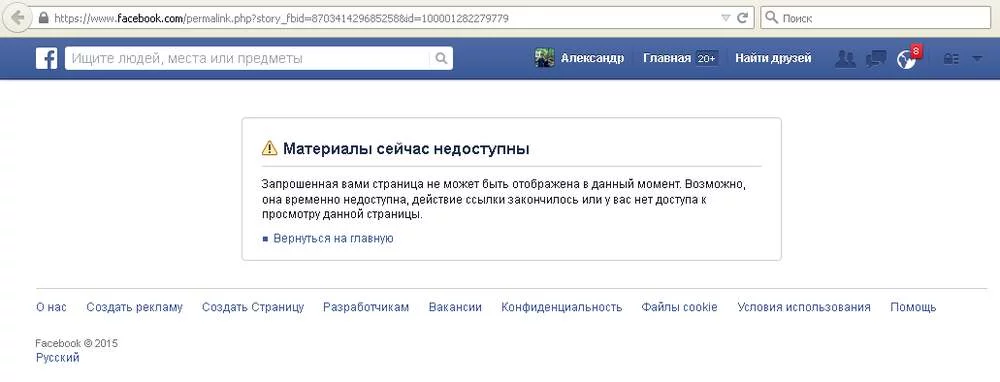Viewport: 1000px width, 382px height.
Task: Open privacy shortcuts lock icon
Action: (951, 59)
